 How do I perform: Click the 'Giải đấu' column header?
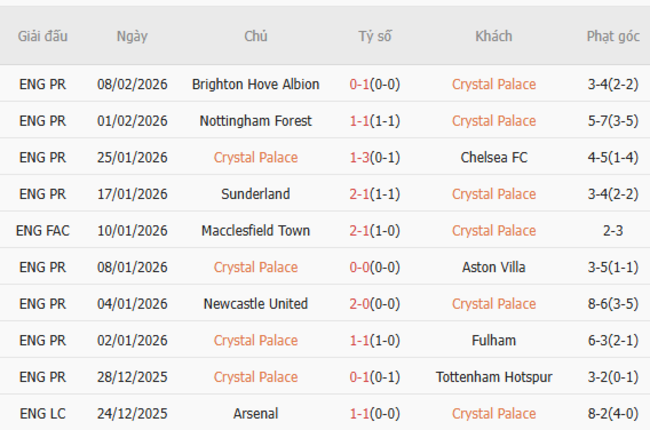click(43, 36)
